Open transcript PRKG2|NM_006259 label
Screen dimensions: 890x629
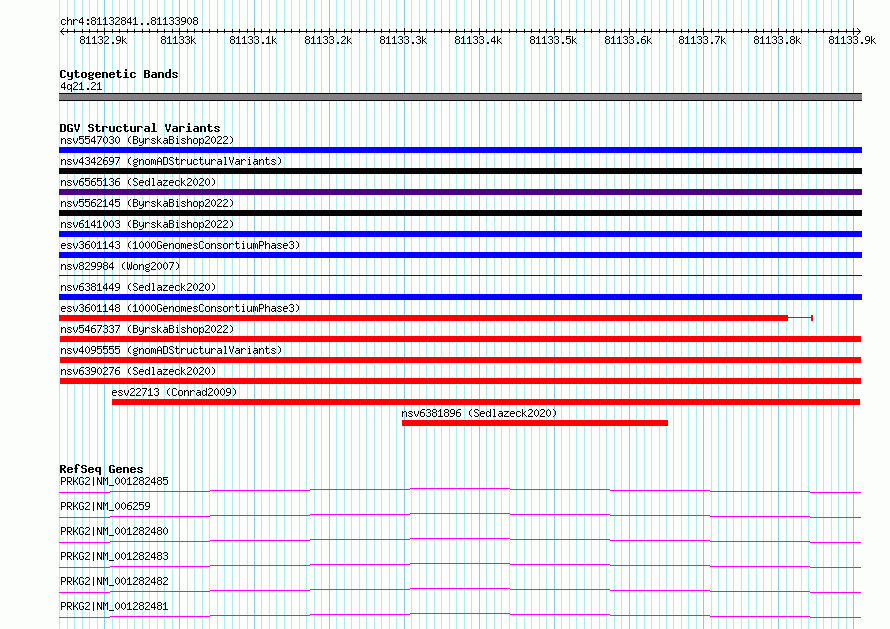(x=106, y=506)
